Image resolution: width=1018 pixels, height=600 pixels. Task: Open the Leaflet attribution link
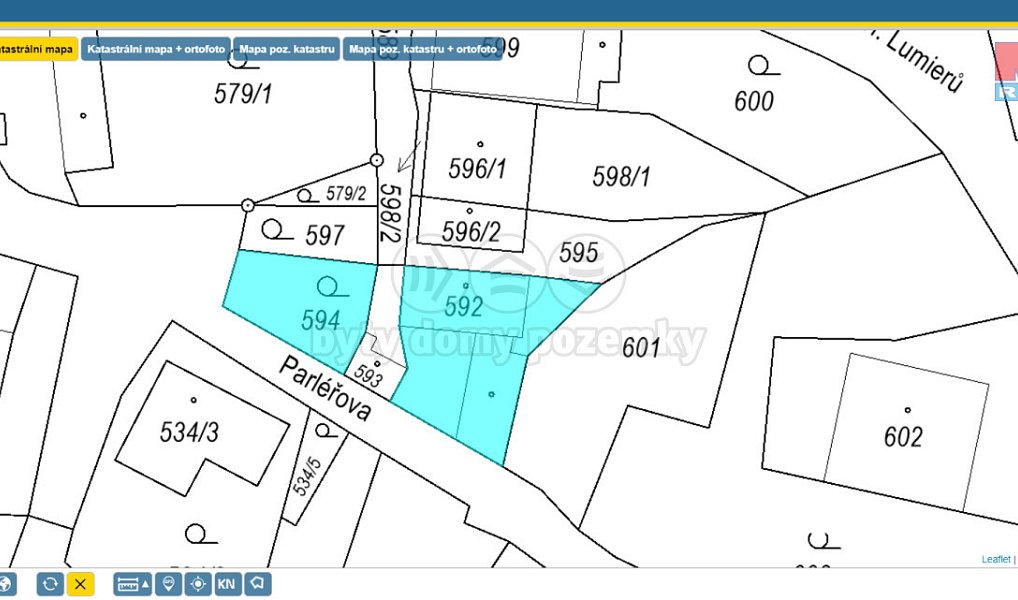point(995,559)
